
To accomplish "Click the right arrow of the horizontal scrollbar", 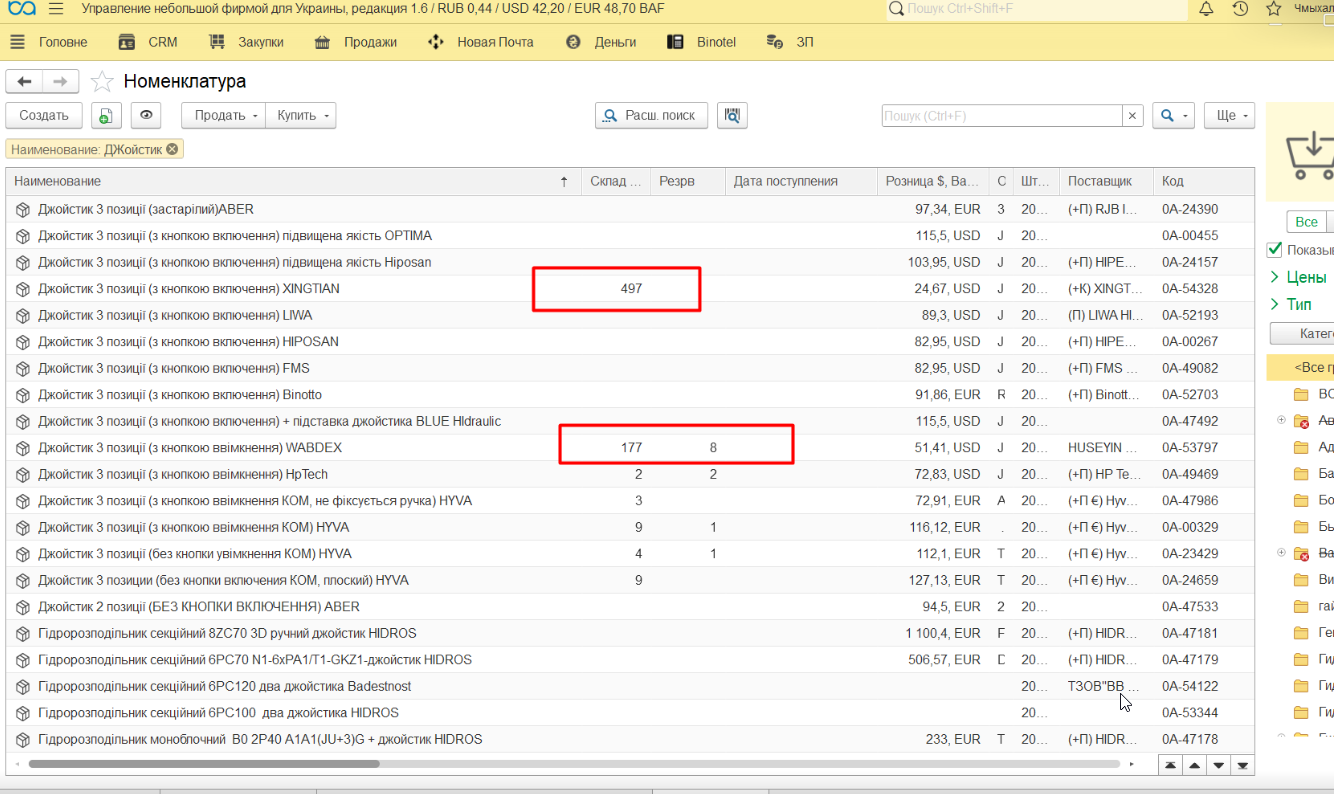I will click(1131, 765).
